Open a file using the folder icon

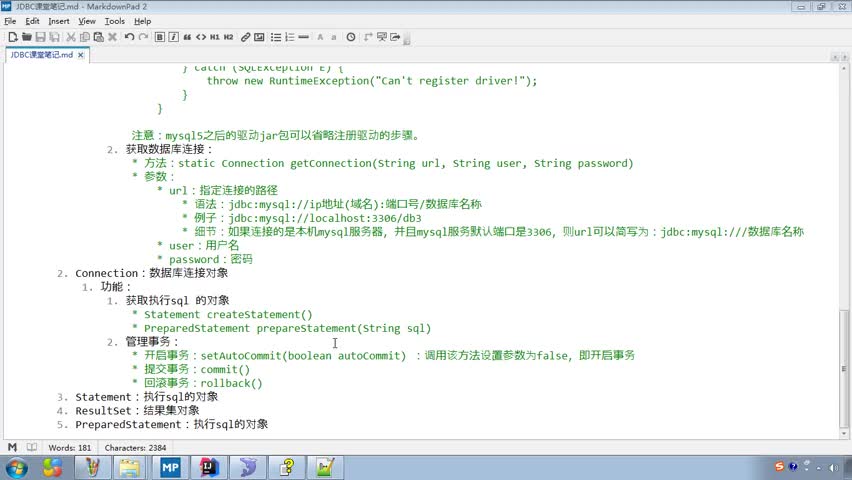26,37
